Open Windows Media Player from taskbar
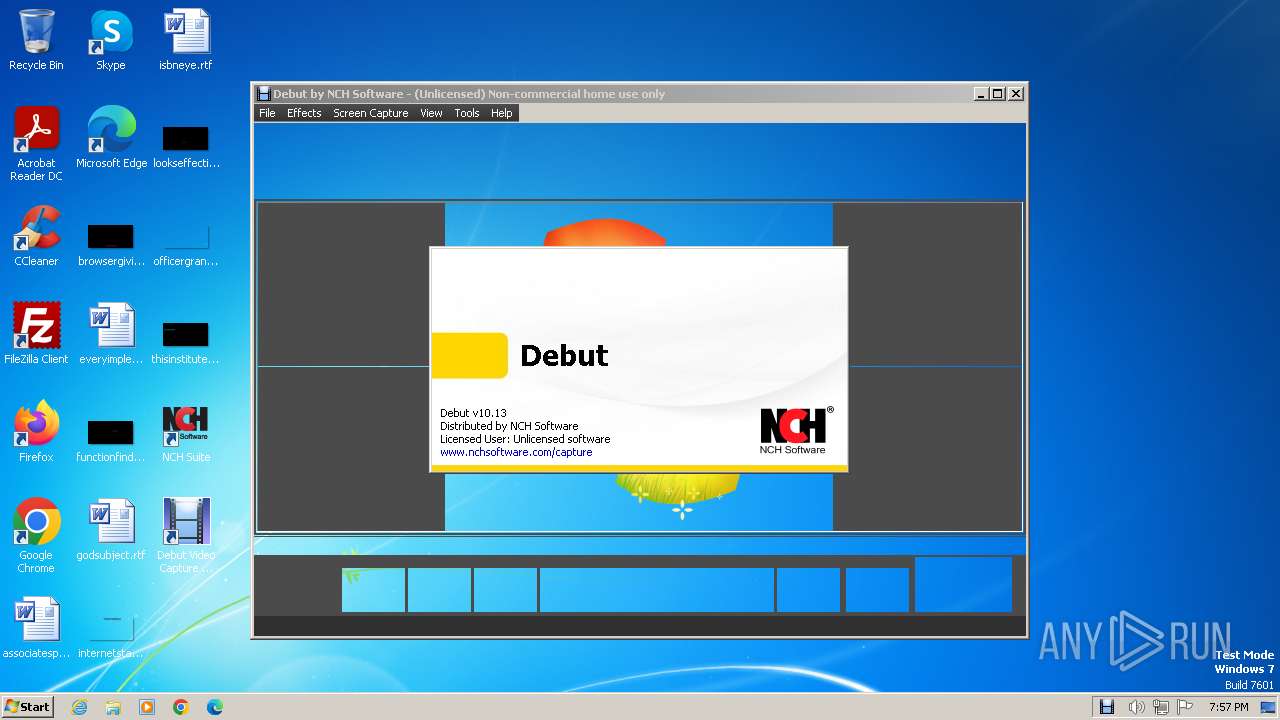 (x=147, y=707)
